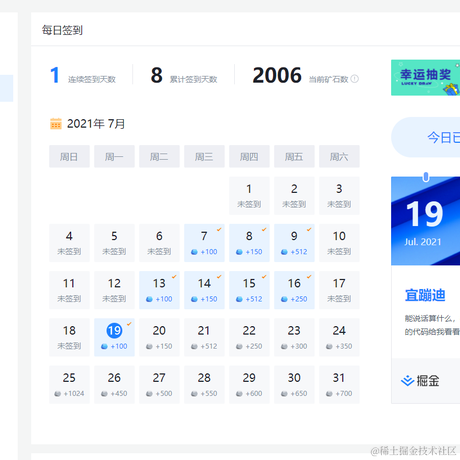
Task: Click the 累计签到天数 label
Action: point(194,79)
